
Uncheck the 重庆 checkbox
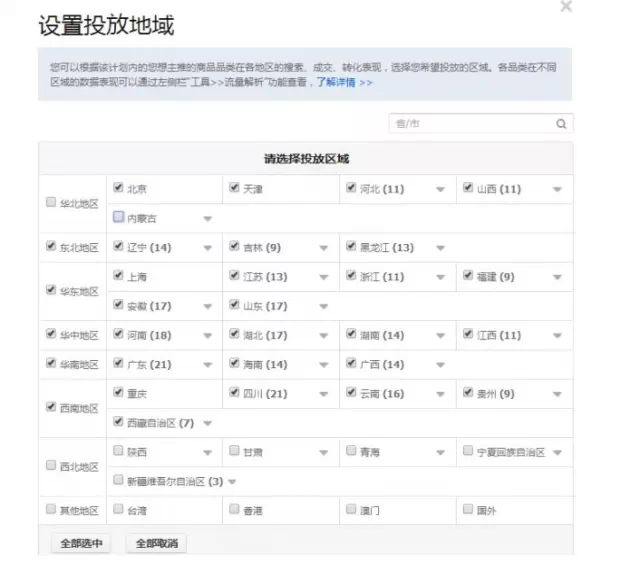pos(118,392)
